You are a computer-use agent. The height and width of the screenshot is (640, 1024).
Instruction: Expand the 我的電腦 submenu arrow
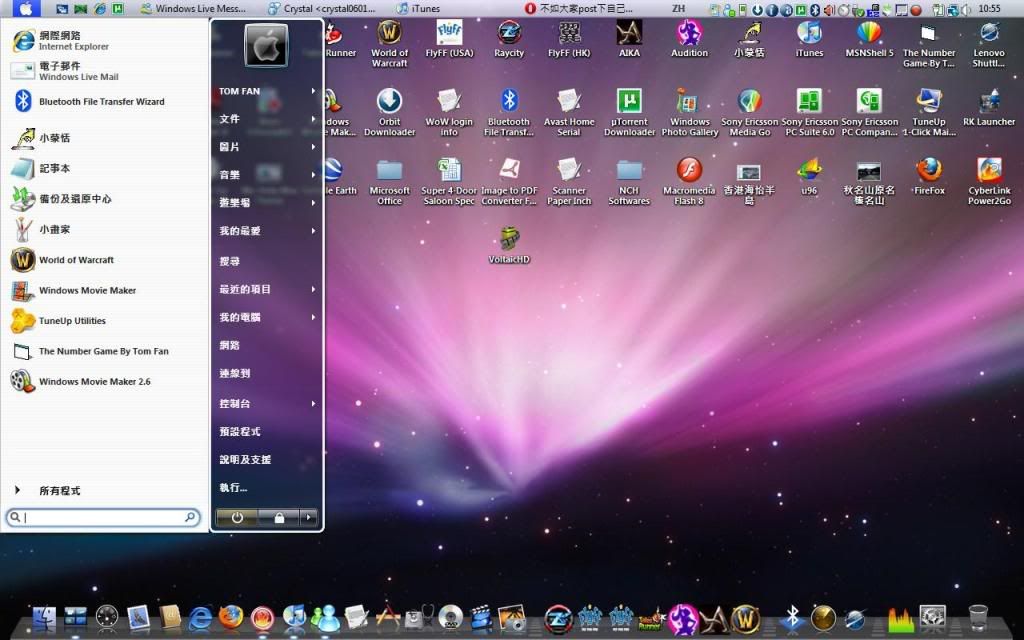pyautogui.click(x=313, y=317)
